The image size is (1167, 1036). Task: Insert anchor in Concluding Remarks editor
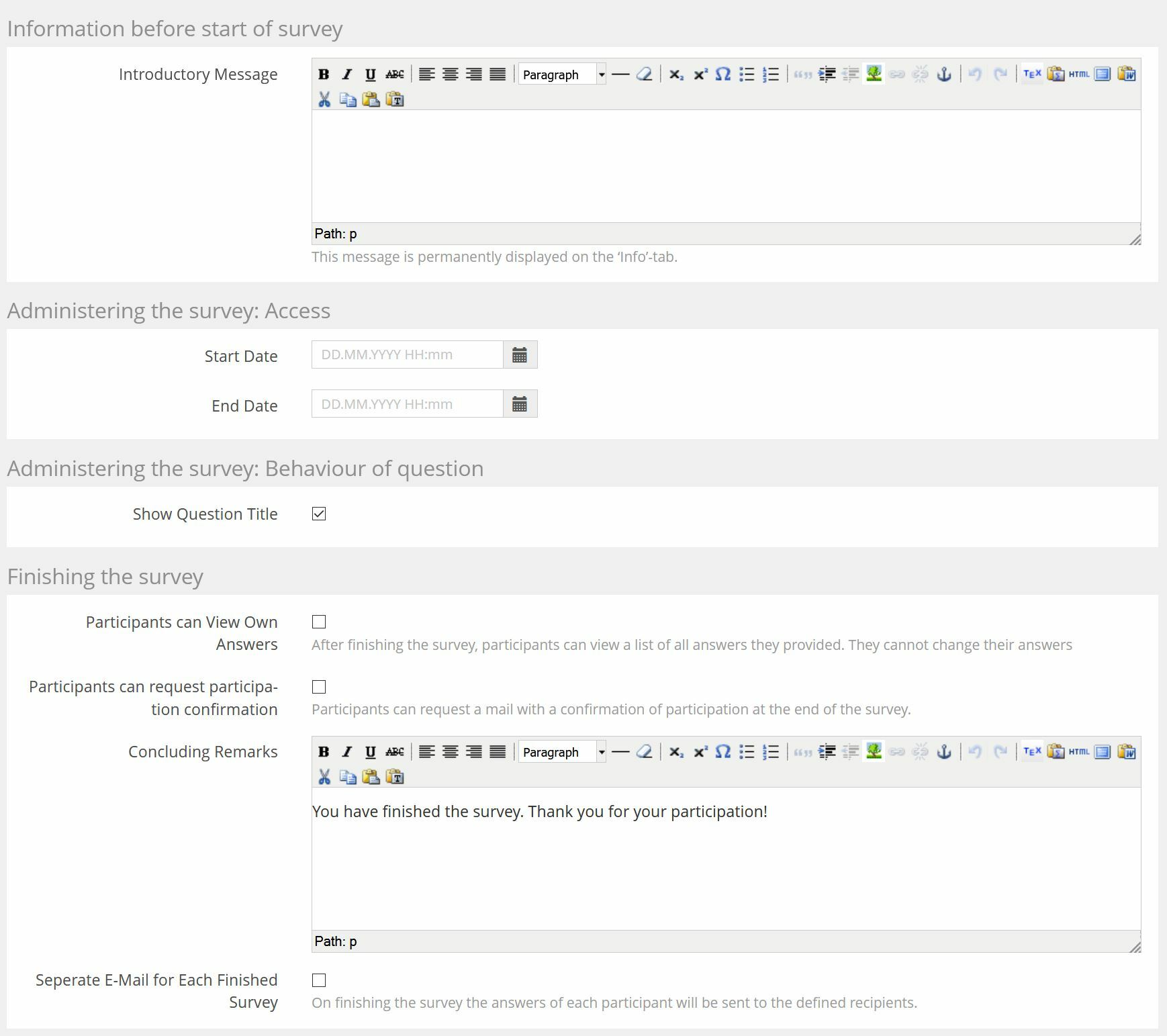coord(944,752)
